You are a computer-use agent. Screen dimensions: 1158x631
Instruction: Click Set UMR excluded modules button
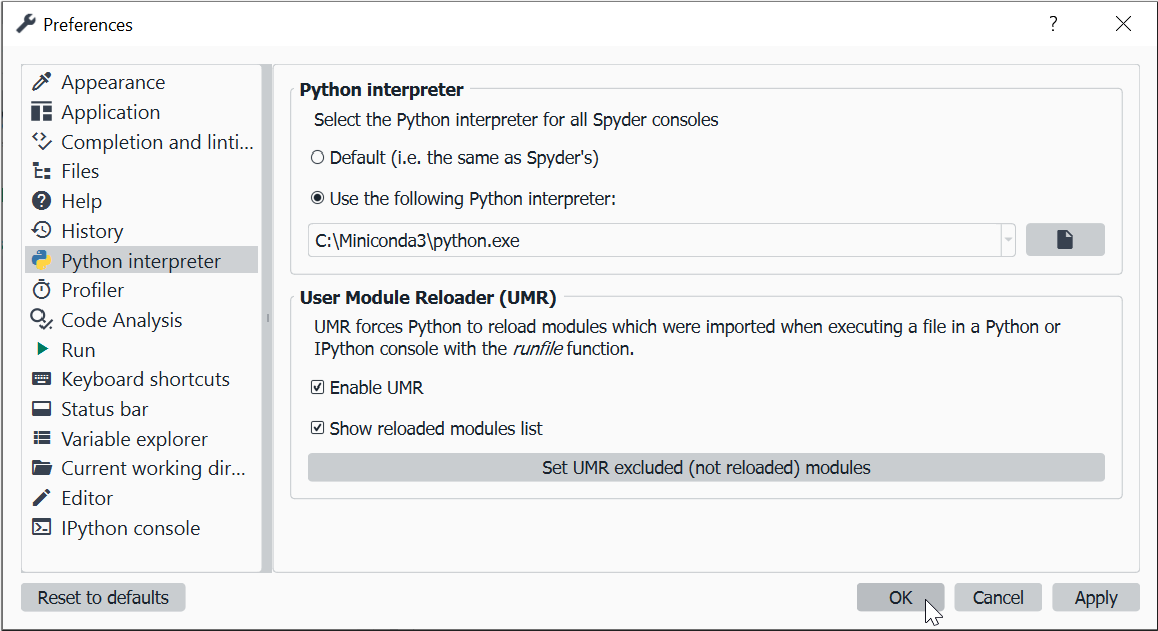point(706,468)
